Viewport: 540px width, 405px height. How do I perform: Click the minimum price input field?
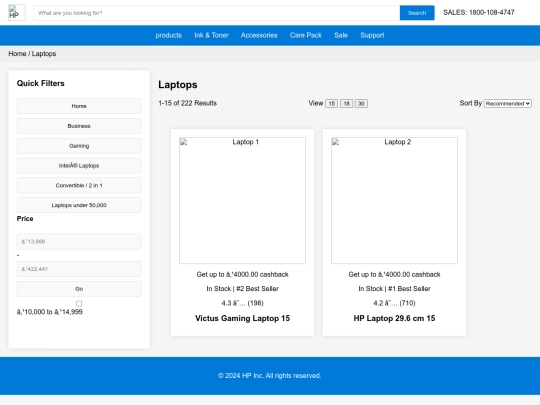pos(79,241)
